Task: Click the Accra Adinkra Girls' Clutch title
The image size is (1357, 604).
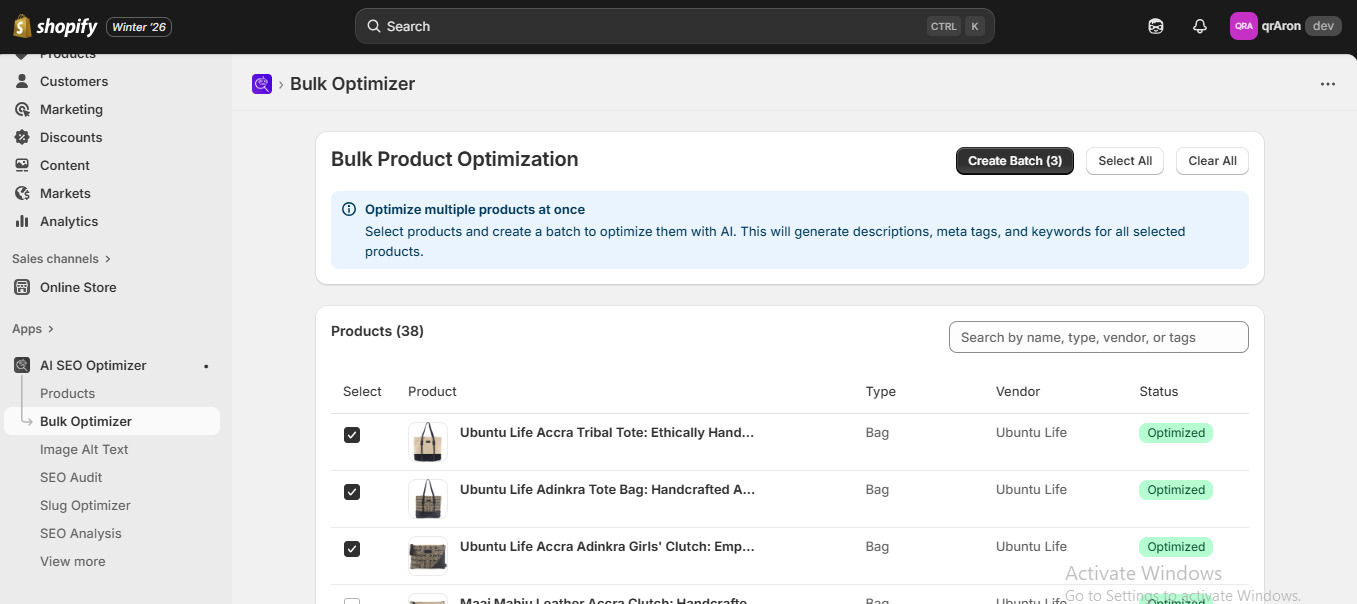Action: point(607,547)
